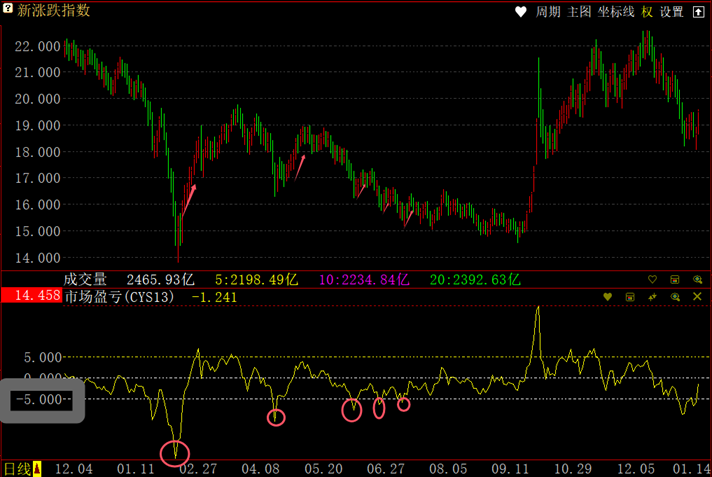712x477 pixels.
Task: Click the green 20:2392.63亿 value
Action: pyautogui.click(x=475, y=279)
